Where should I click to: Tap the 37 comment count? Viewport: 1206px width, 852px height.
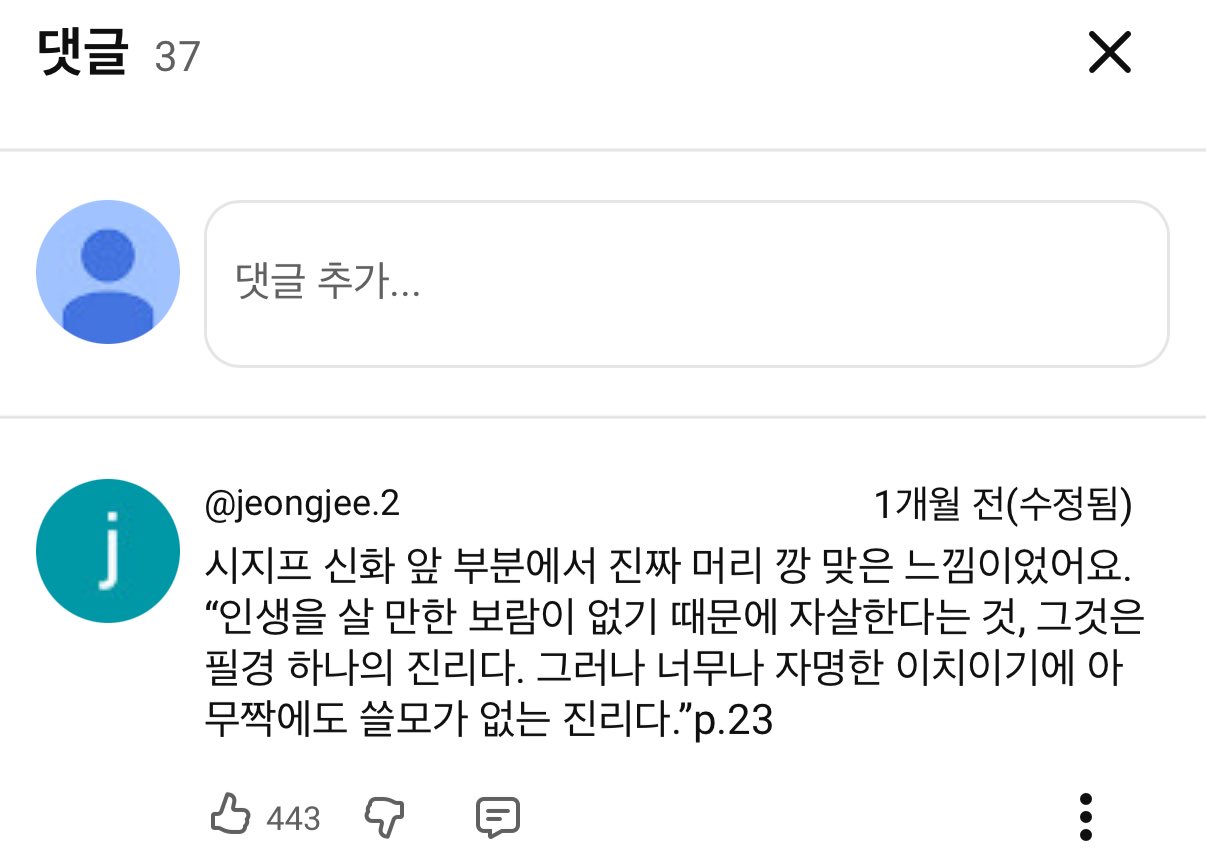(178, 57)
